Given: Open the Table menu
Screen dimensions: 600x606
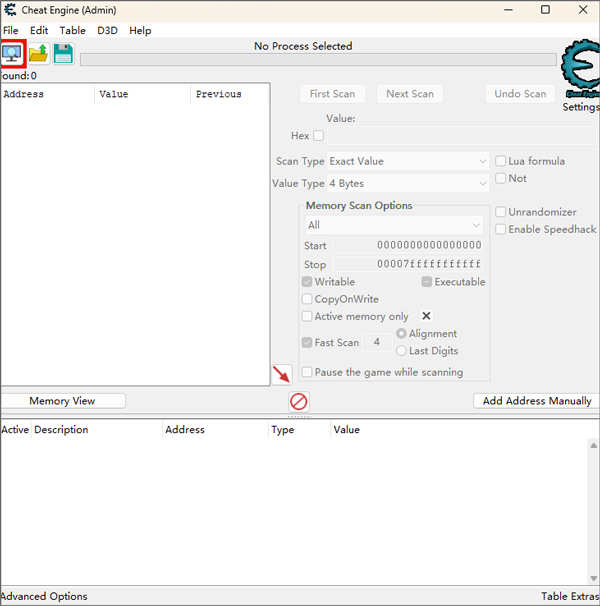Looking at the screenshot, I should click(72, 31).
